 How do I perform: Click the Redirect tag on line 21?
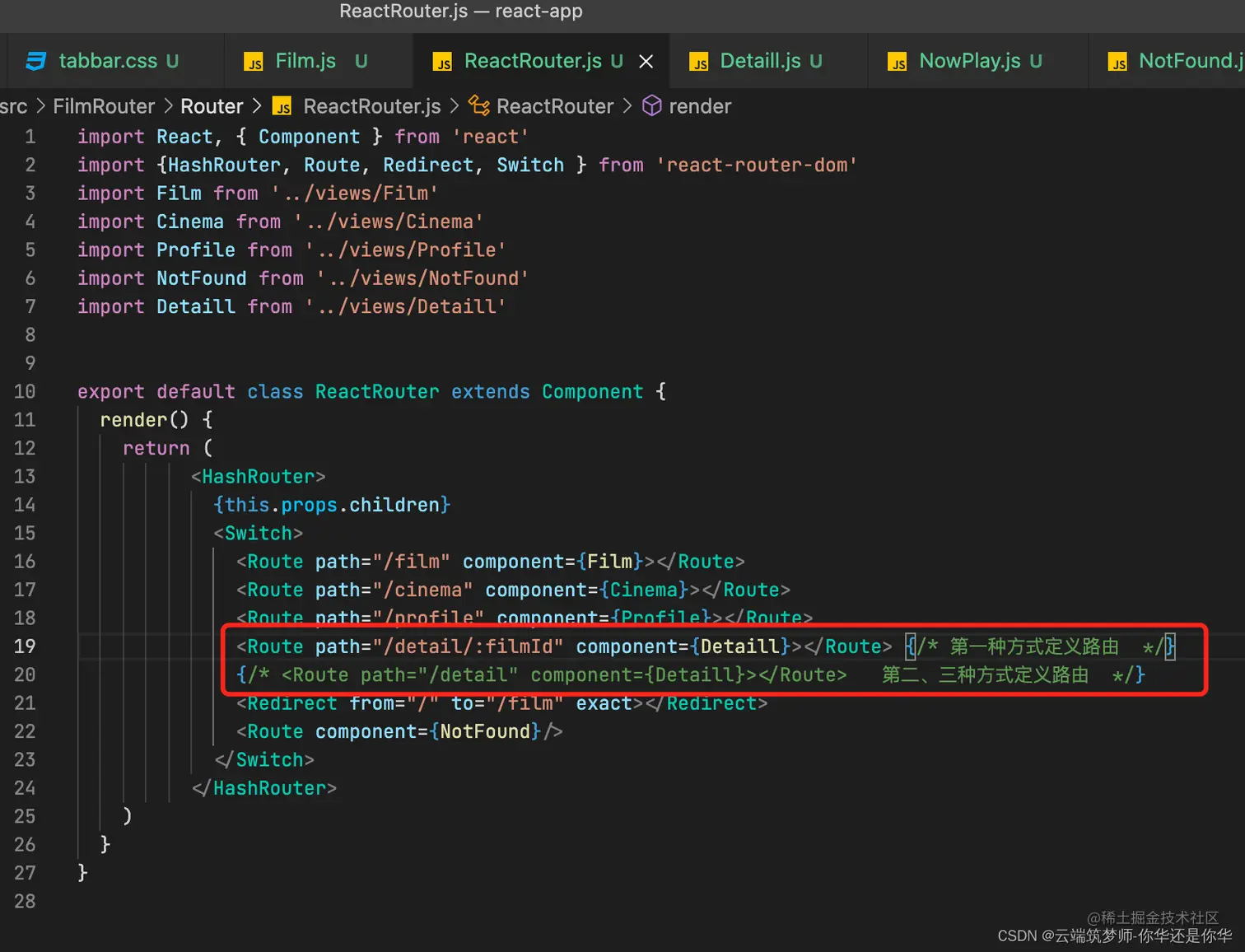click(502, 703)
